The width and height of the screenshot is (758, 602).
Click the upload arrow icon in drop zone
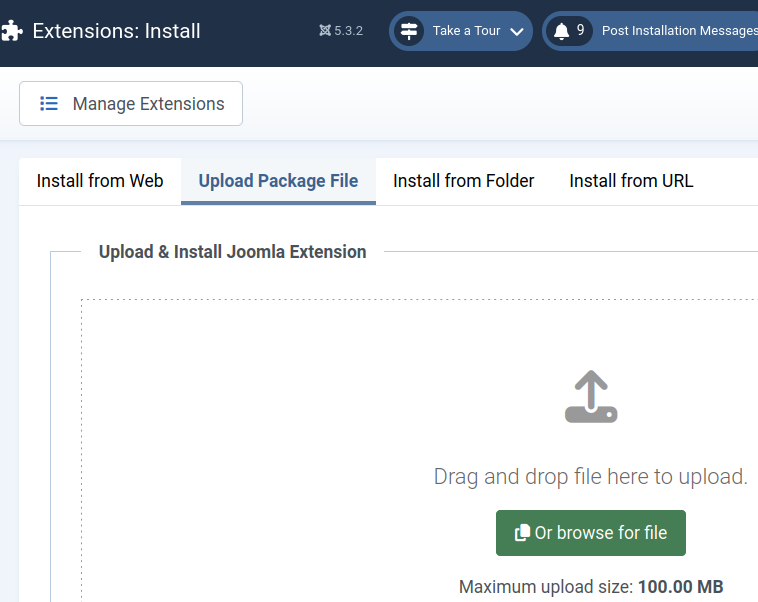(x=591, y=396)
